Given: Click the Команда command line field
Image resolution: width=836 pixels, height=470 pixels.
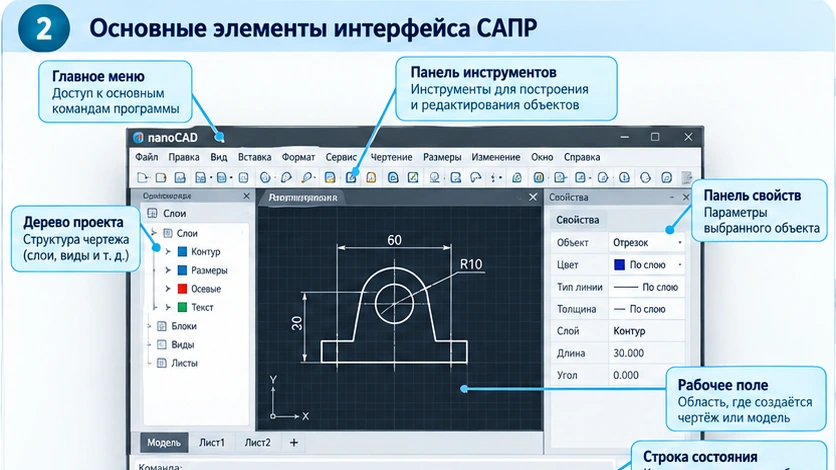Looking at the screenshot, I should click(x=373, y=466).
